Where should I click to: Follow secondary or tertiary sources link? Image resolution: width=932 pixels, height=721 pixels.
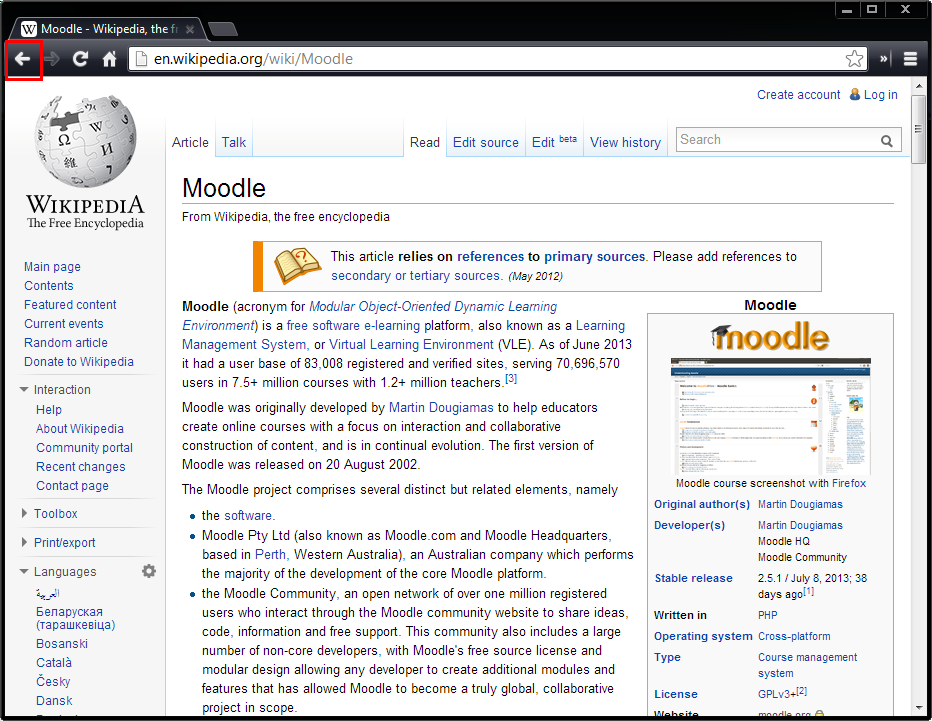click(x=416, y=276)
